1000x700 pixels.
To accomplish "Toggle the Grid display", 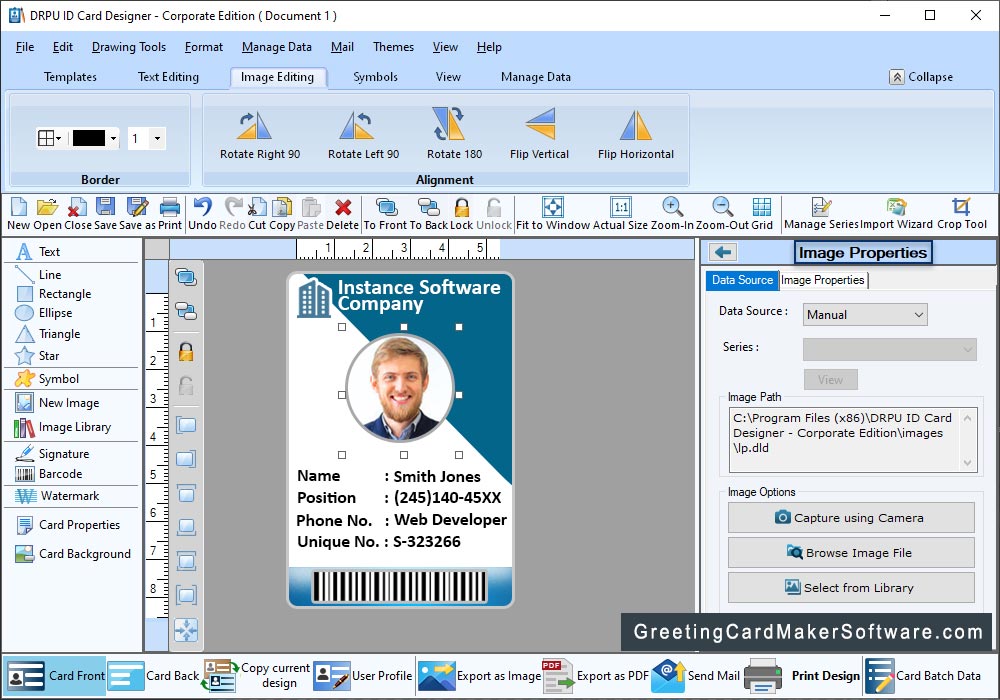I will 762,207.
